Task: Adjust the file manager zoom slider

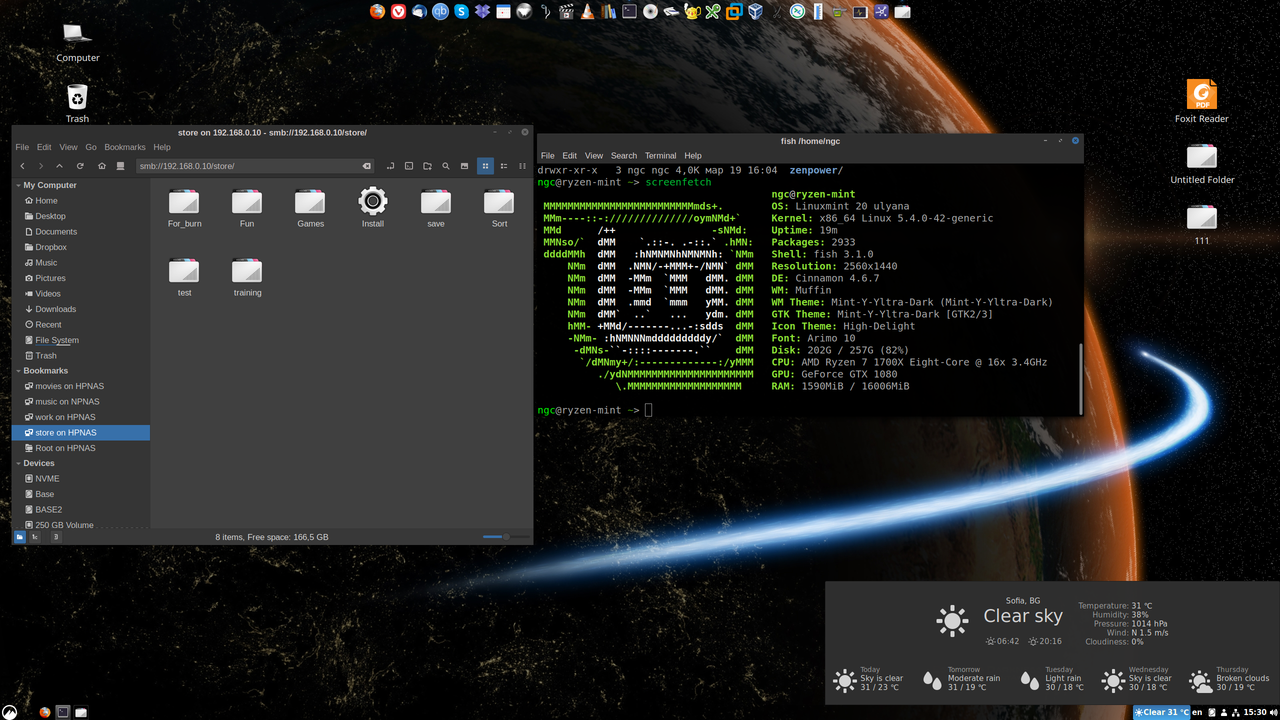Action: tap(505, 537)
